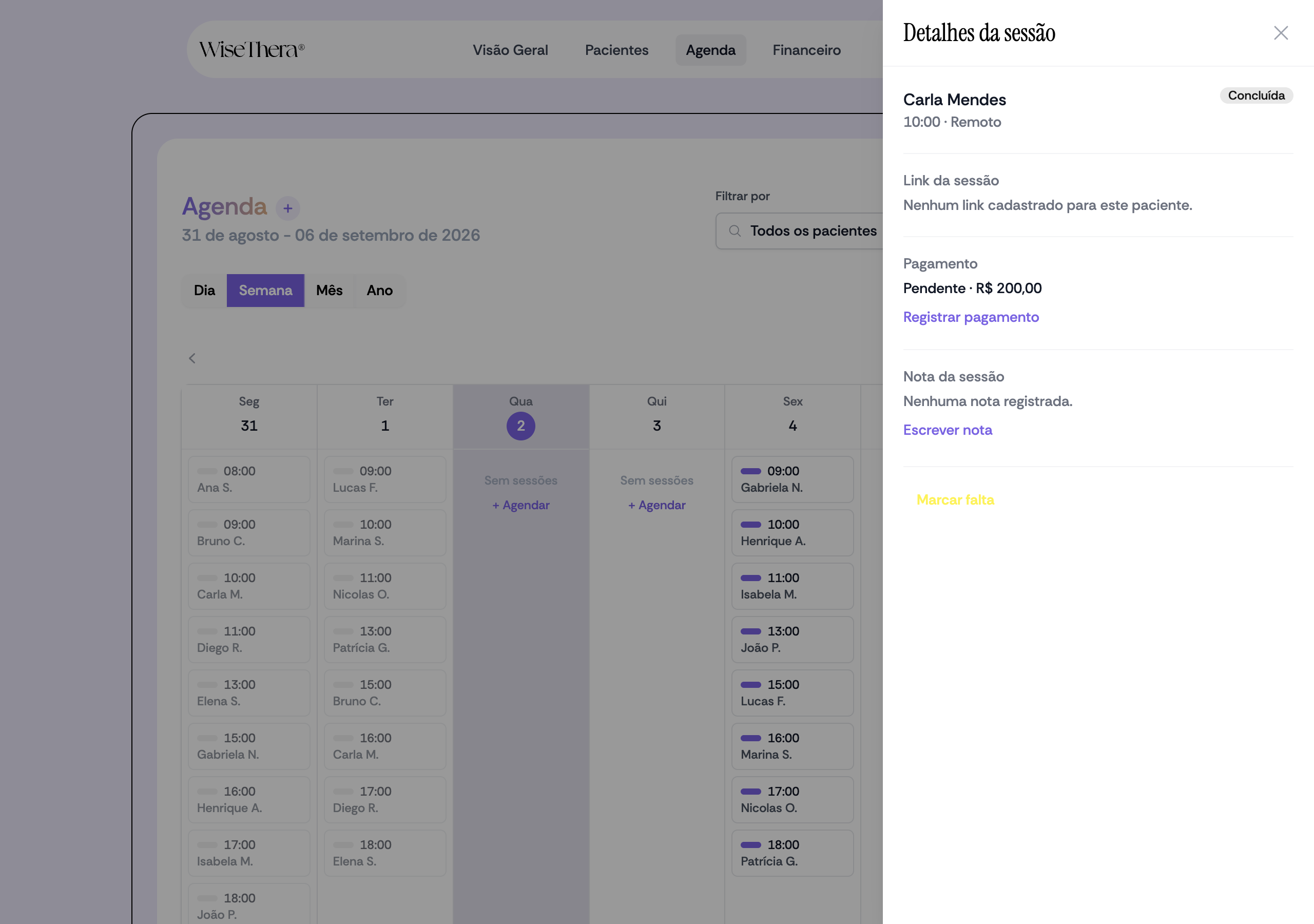Close the Detalhes da sessão panel
The image size is (1314, 924).
[x=1280, y=33]
